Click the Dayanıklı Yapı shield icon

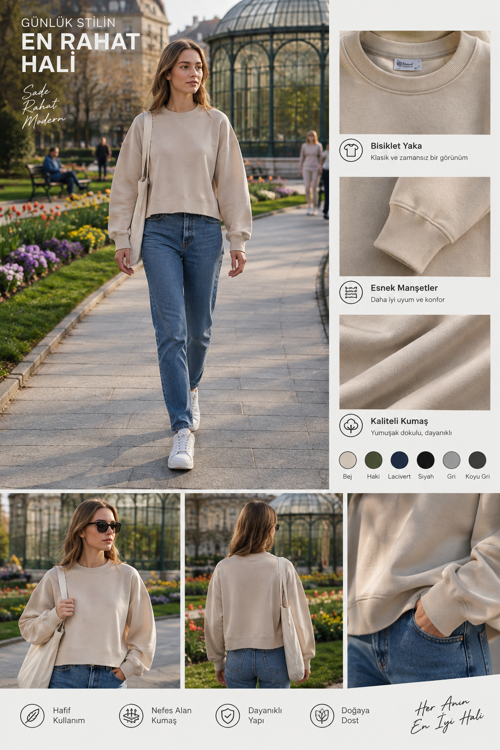point(228,716)
